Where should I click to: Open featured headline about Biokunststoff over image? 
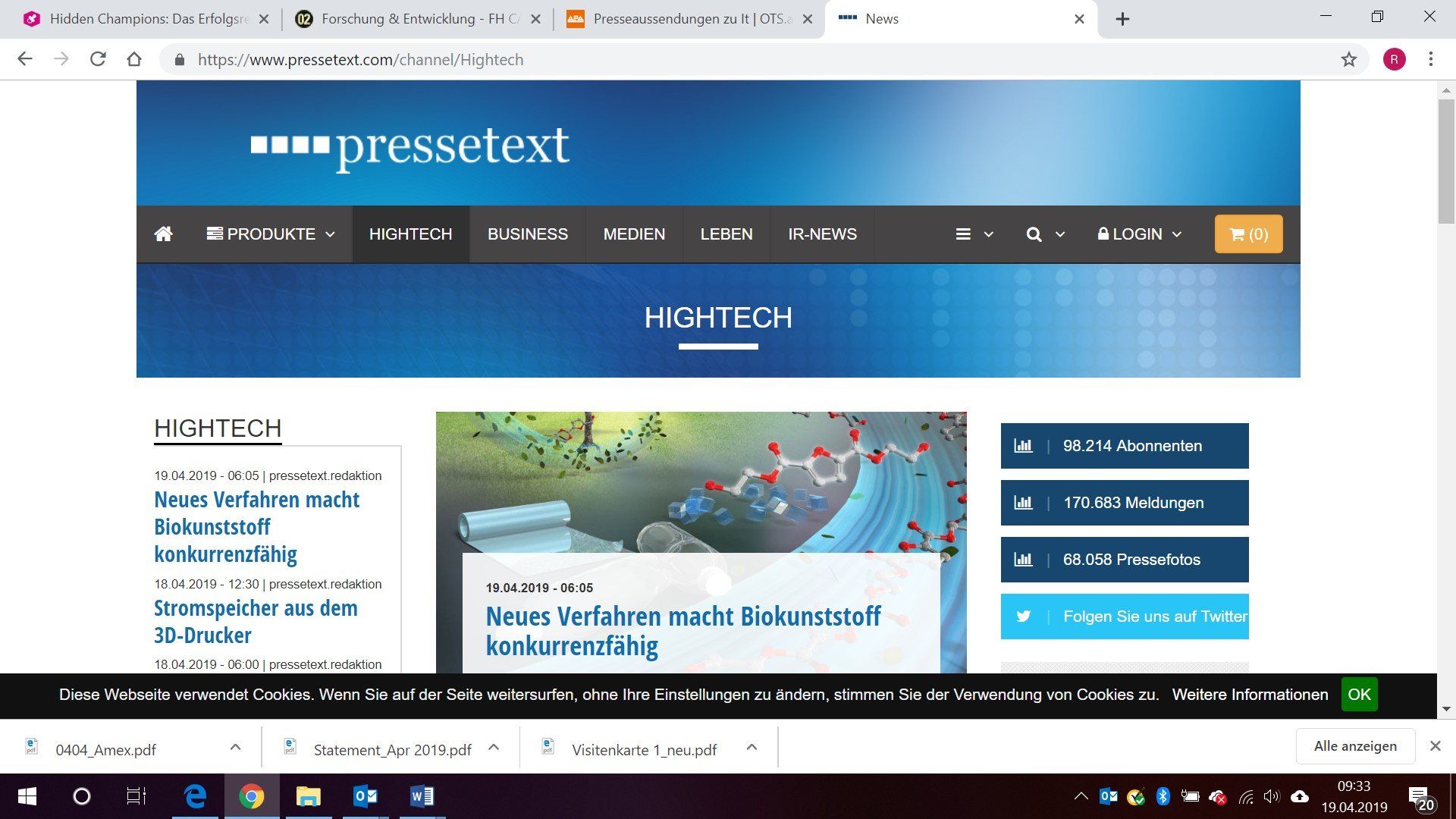point(682,631)
